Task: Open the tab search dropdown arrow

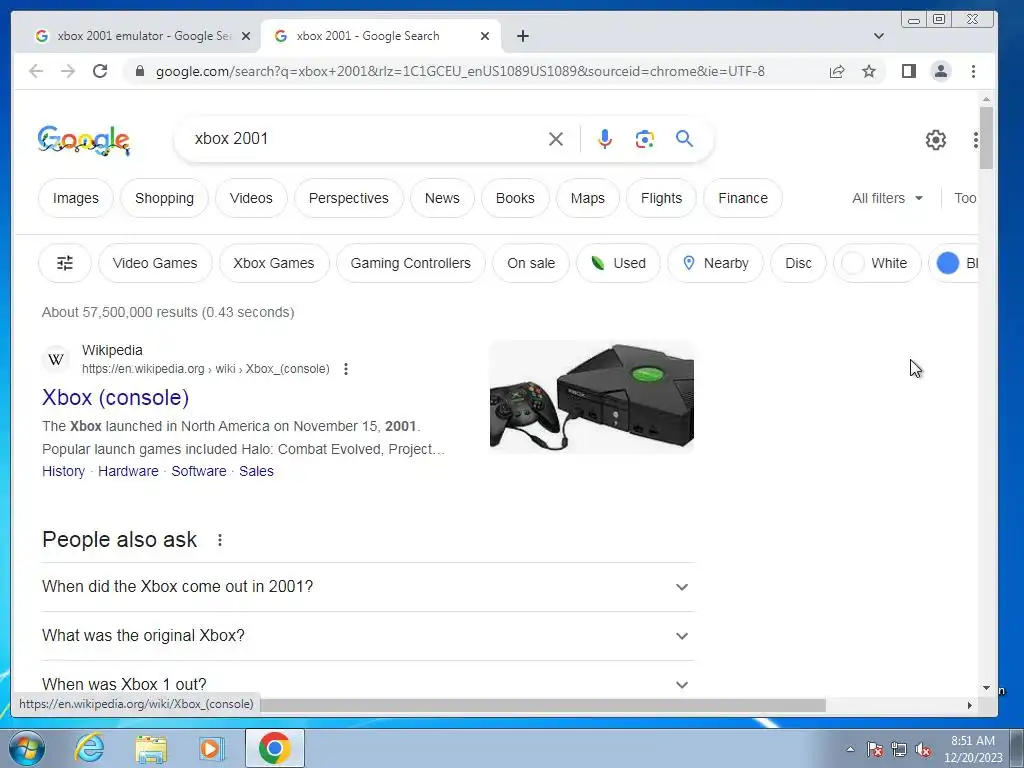Action: tap(878, 36)
